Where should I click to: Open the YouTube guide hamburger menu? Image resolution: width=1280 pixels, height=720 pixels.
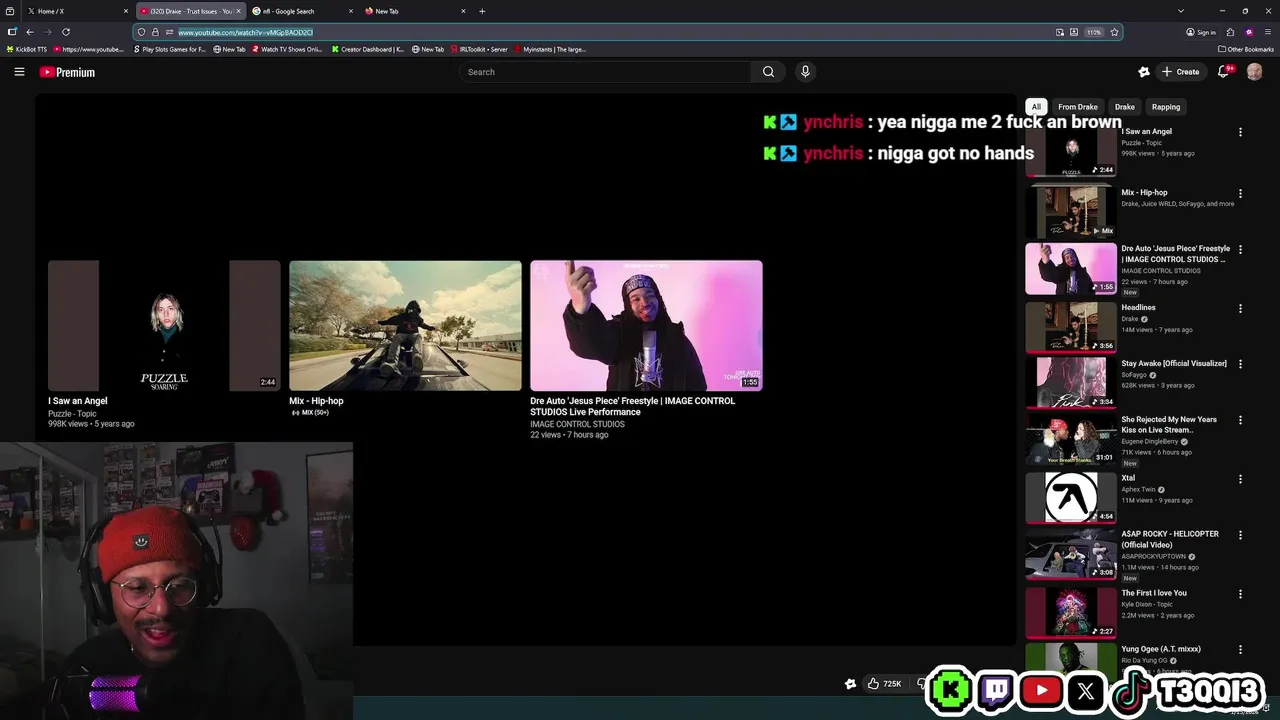click(x=19, y=72)
